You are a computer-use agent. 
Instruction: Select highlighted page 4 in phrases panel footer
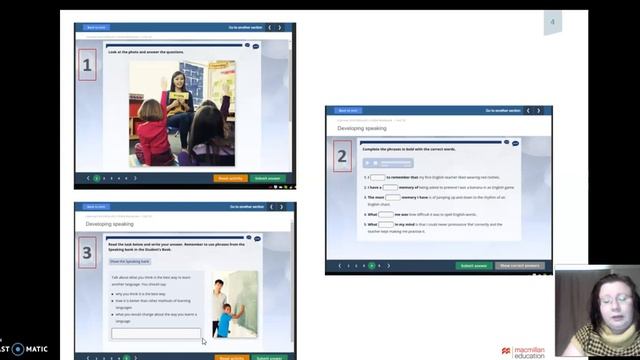point(371,266)
